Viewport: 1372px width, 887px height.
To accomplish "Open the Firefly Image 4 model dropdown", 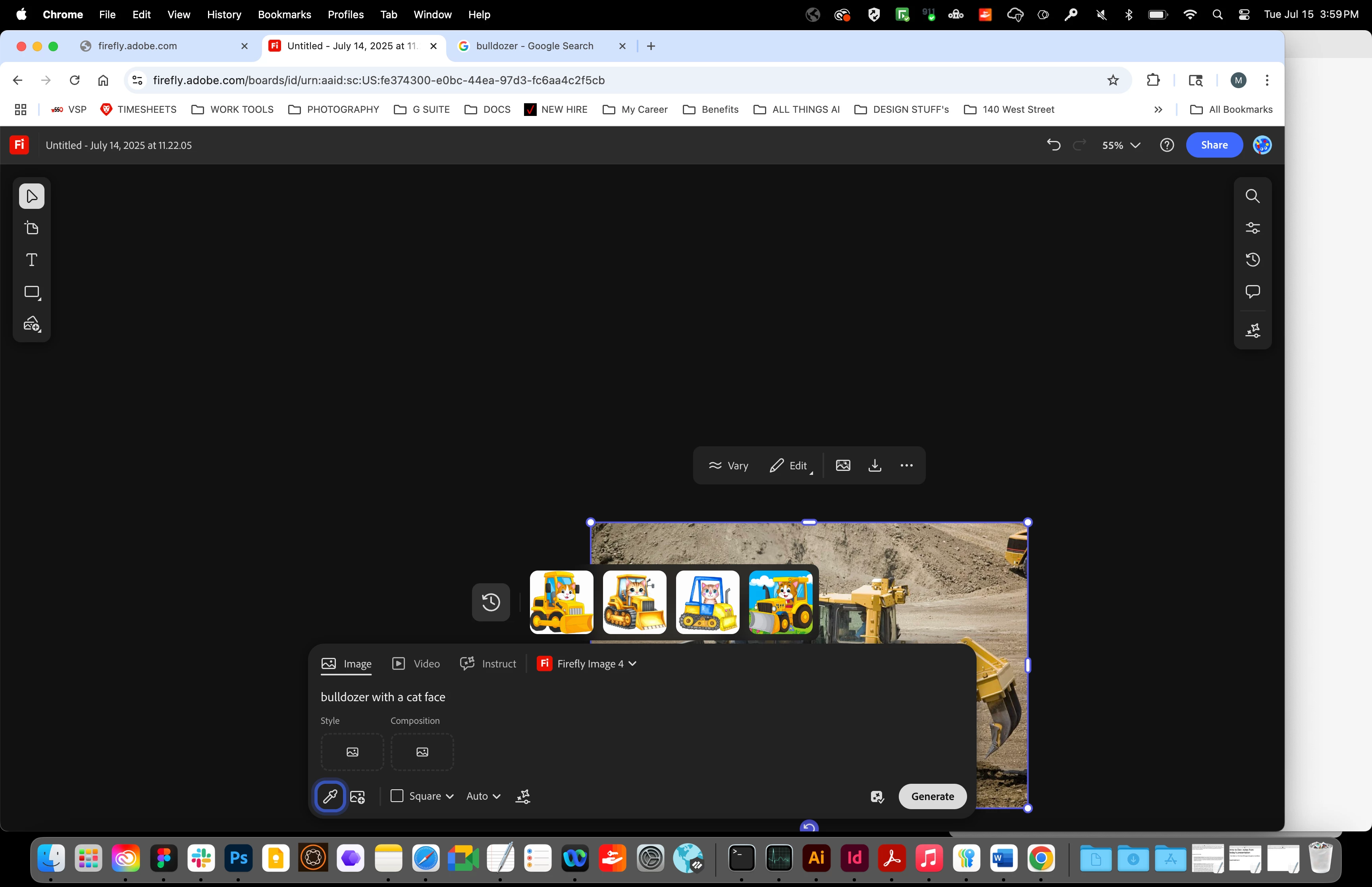I will pyautogui.click(x=587, y=663).
